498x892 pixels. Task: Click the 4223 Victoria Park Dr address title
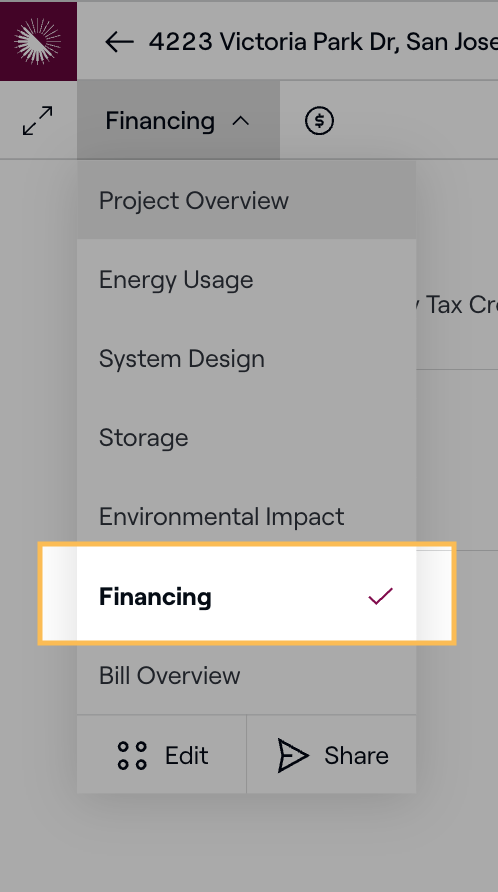tap(323, 42)
